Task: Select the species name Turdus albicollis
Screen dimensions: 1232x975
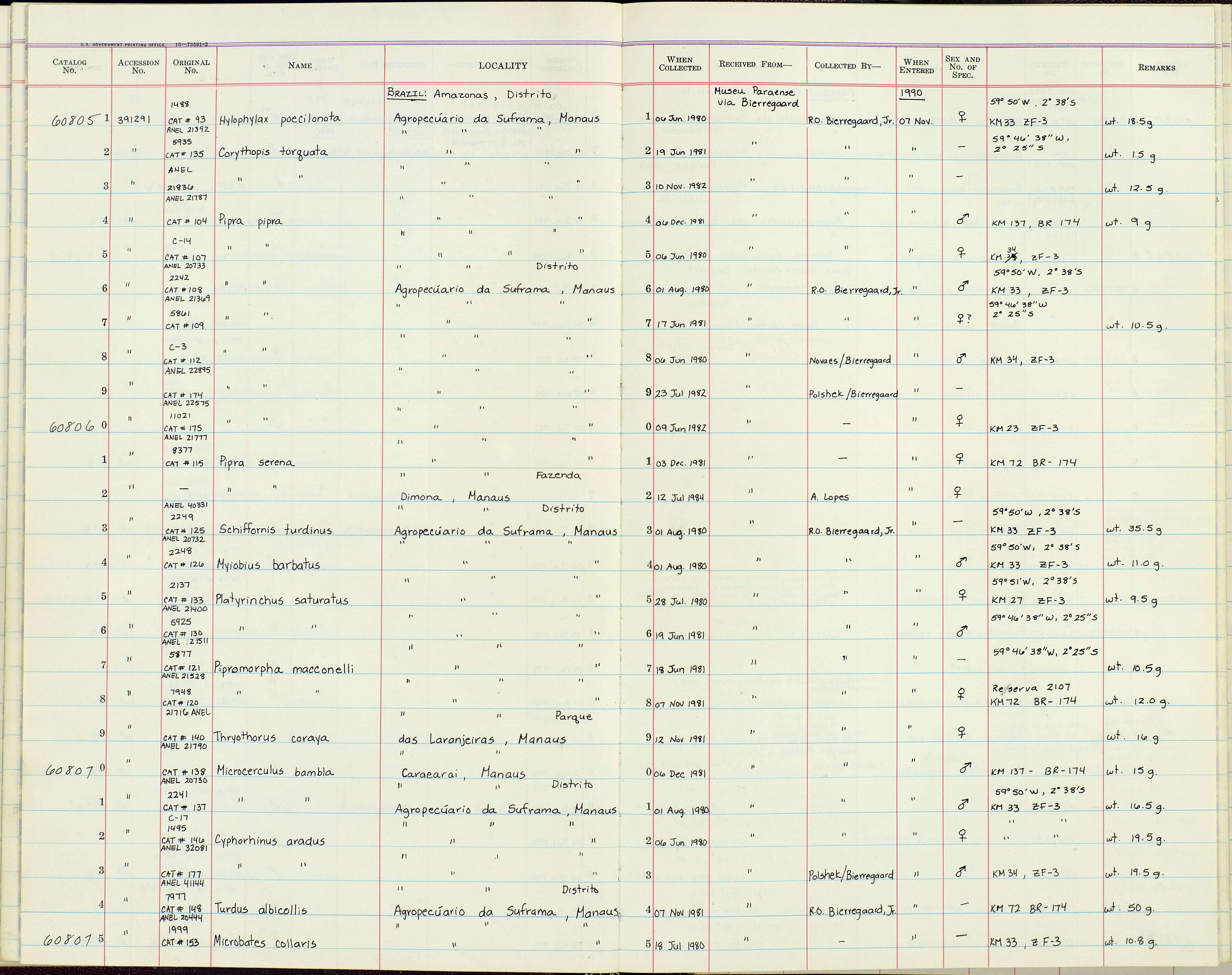Action: tap(261, 910)
